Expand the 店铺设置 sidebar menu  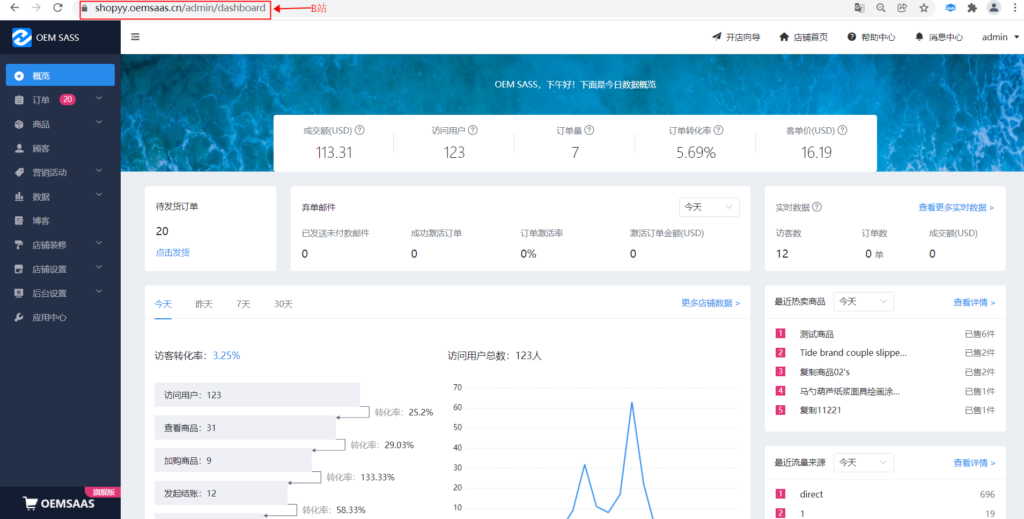click(60, 269)
